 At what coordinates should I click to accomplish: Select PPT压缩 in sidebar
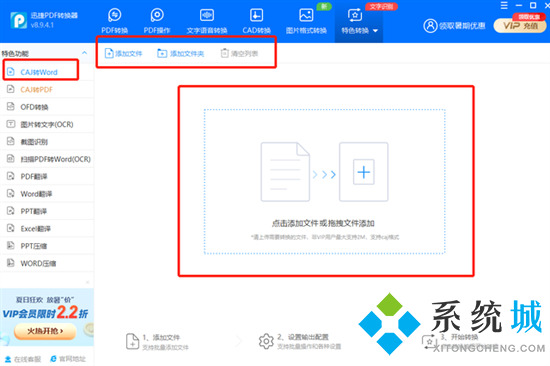tap(47, 246)
